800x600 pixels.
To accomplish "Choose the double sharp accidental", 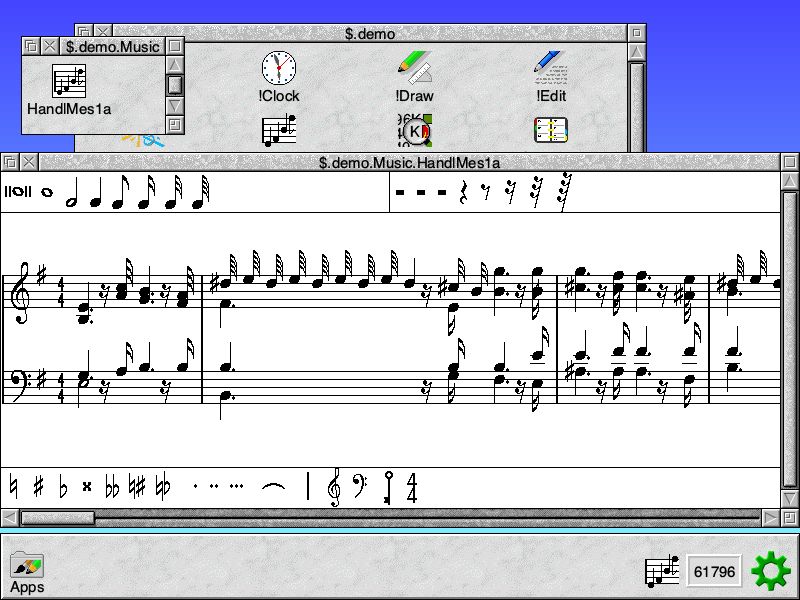I will [87, 487].
